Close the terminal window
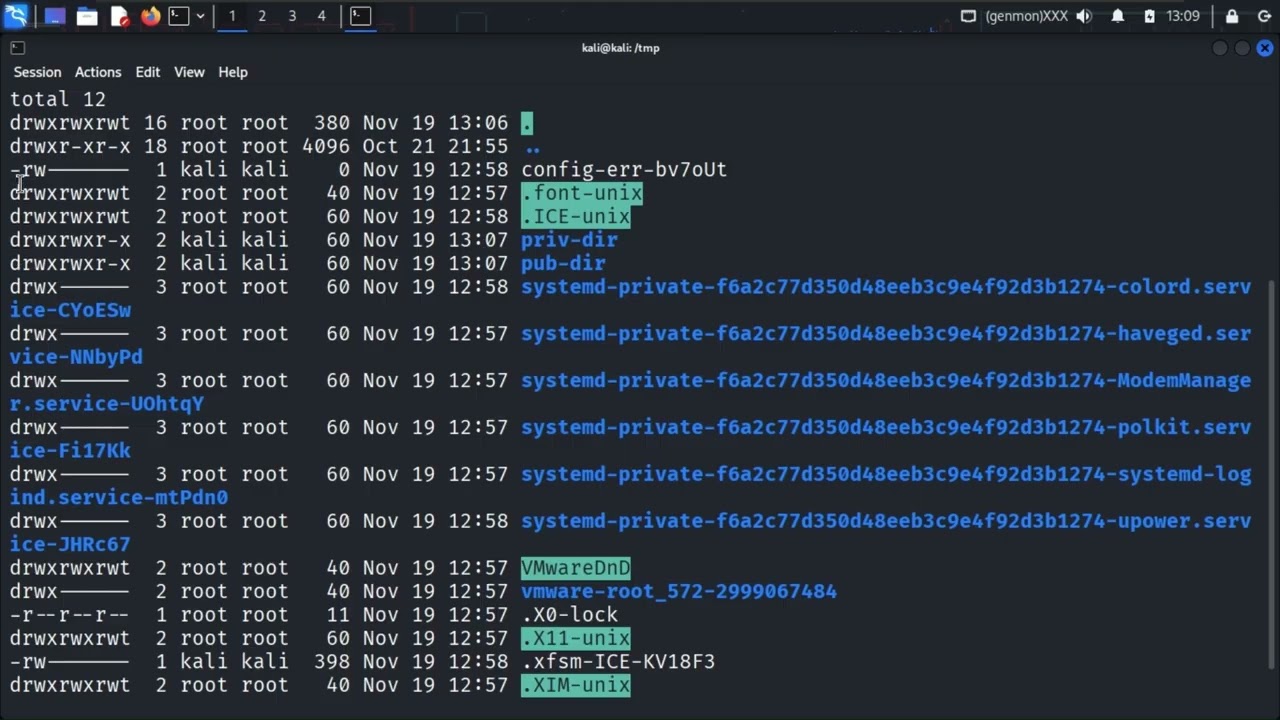This screenshot has height=720, width=1280. point(1264,48)
